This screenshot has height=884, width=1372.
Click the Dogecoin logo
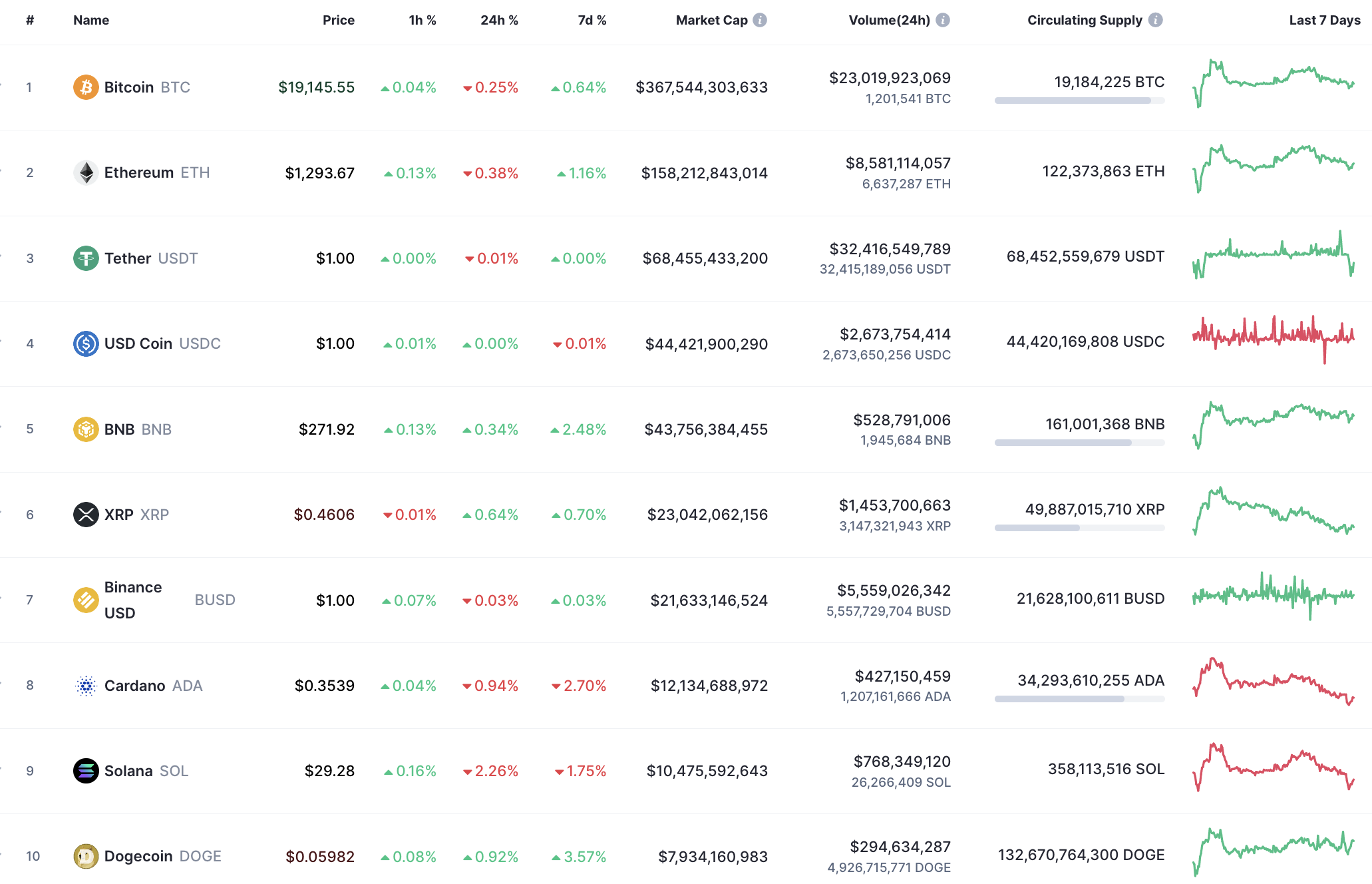point(85,856)
